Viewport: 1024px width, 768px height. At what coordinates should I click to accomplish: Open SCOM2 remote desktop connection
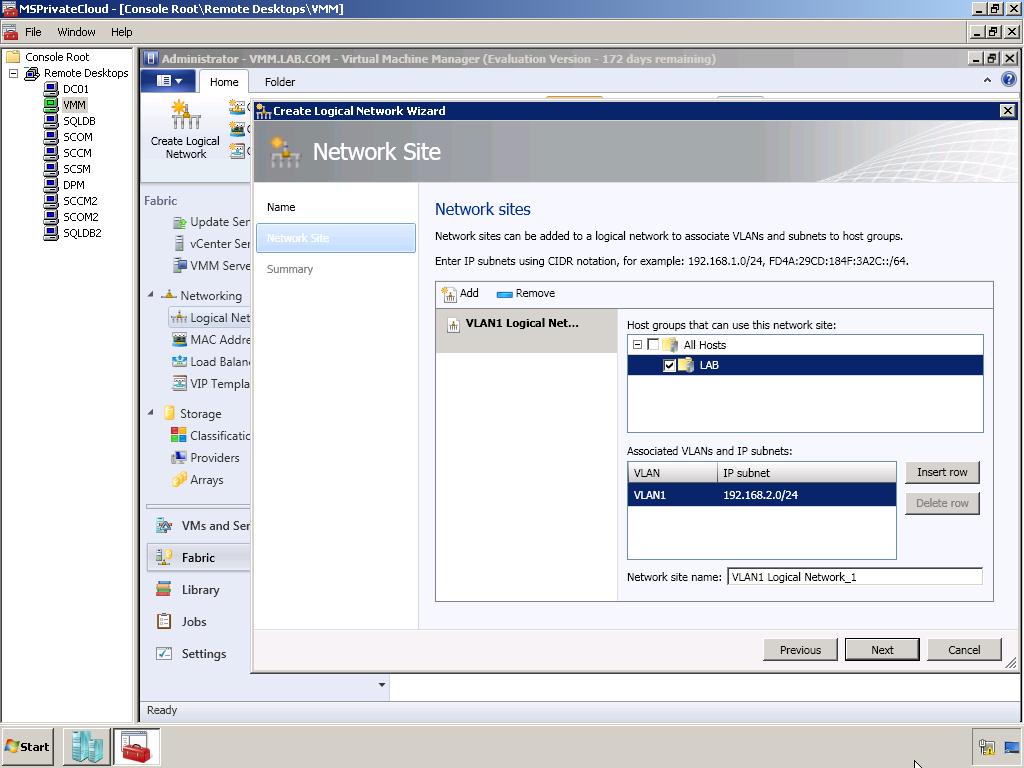[80, 217]
